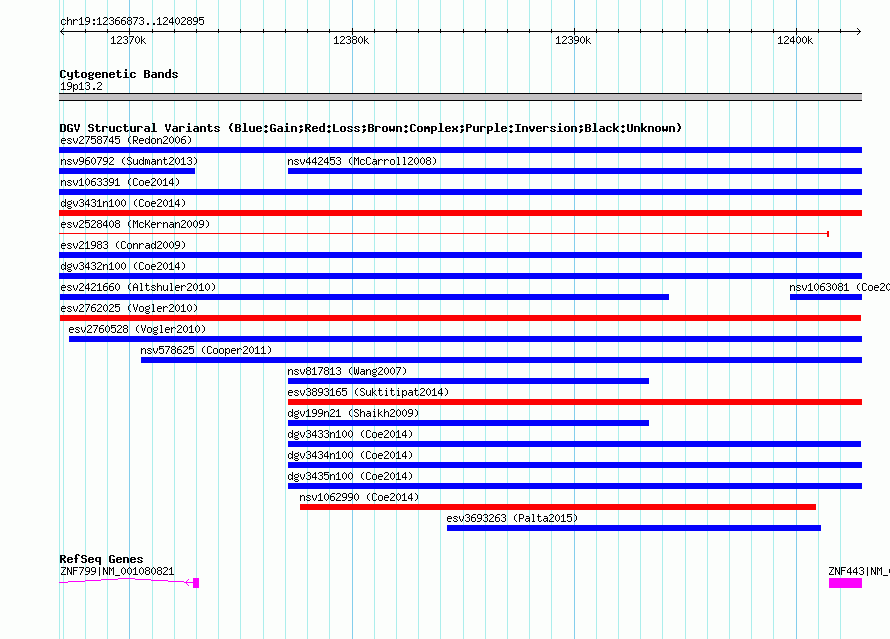
Task: Click the nsv1063081 short blue bar
Action: pyautogui.click(x=826, y=297)
